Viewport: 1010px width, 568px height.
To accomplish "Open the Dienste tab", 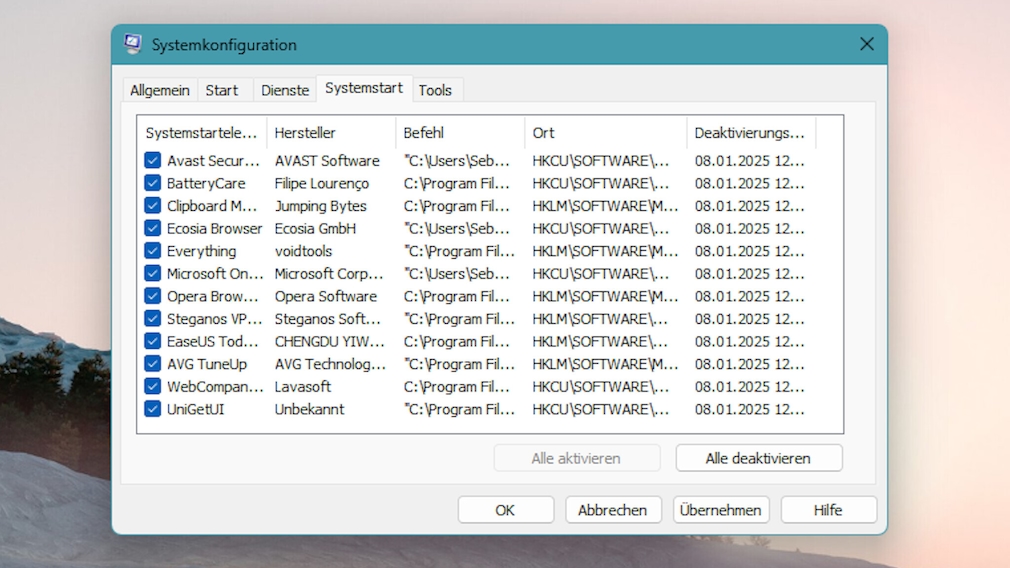I will 285,90.
